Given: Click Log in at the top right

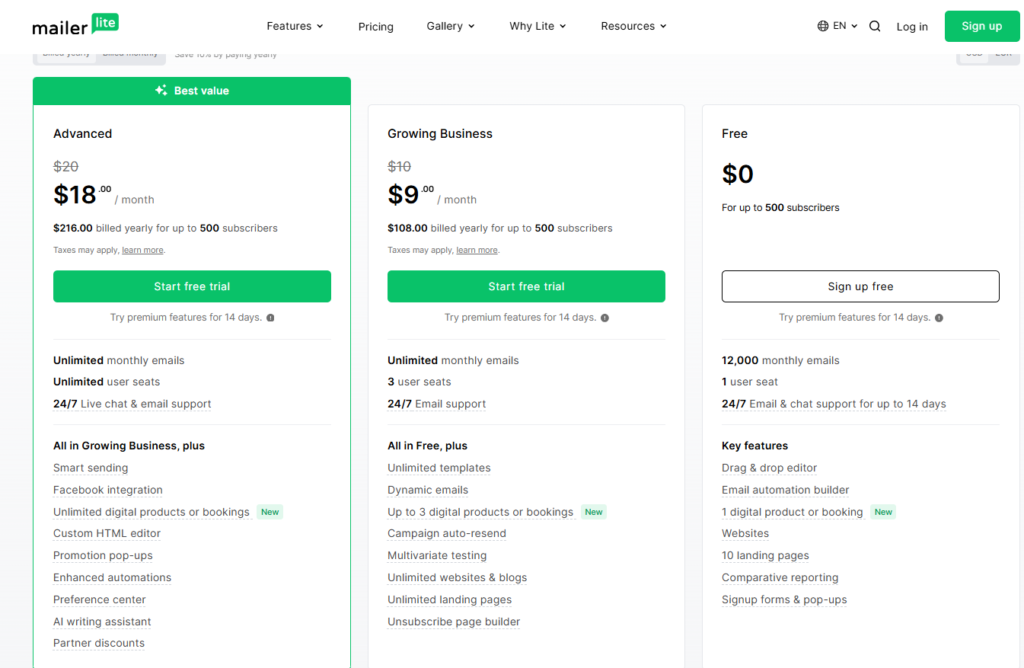Looking at the screenshot, I should point(912,26).
